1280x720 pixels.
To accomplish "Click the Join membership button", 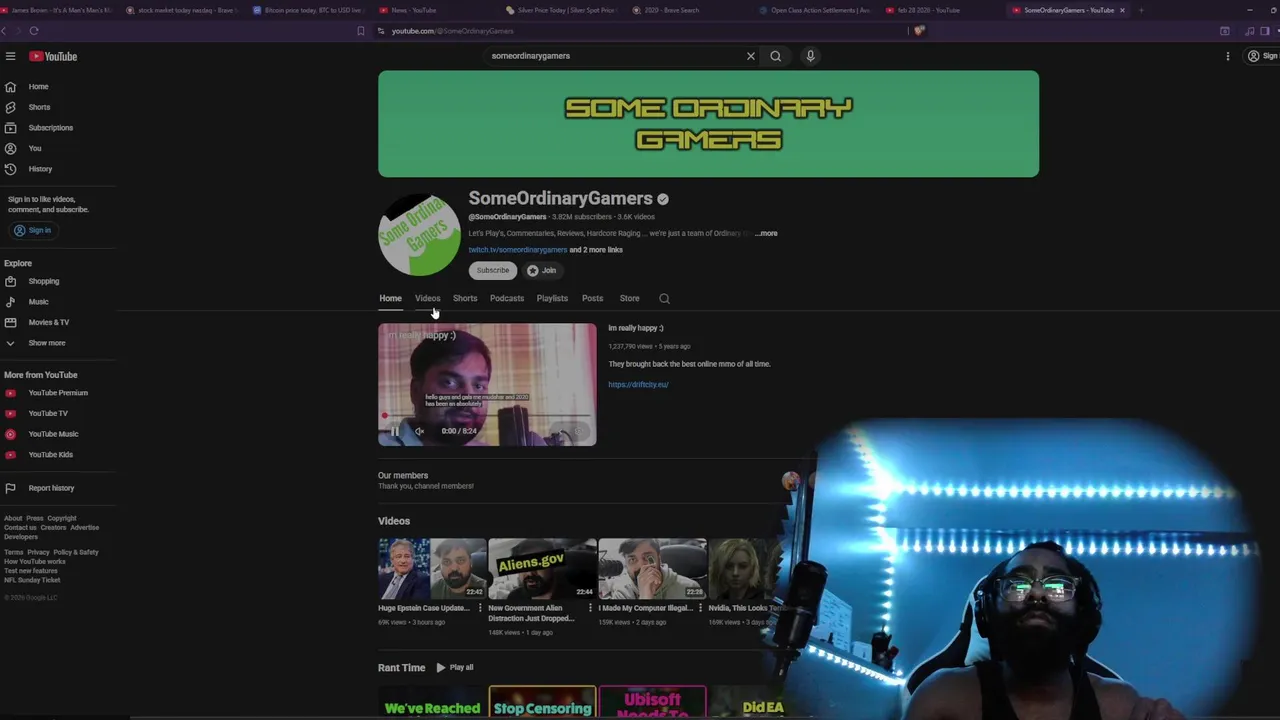I will click(542, 270).
